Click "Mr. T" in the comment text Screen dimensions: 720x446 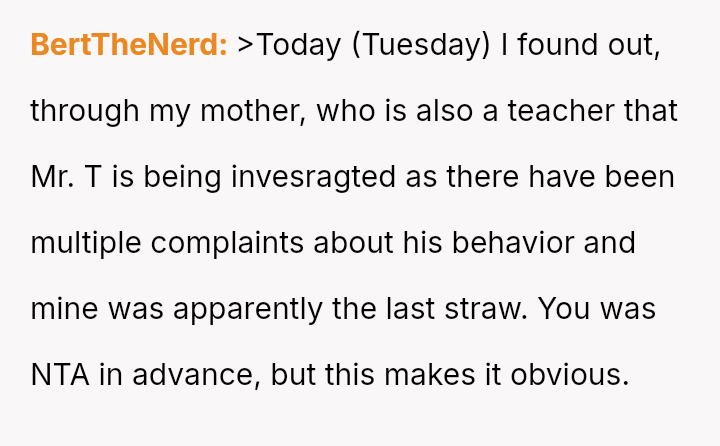click(66, 177)
